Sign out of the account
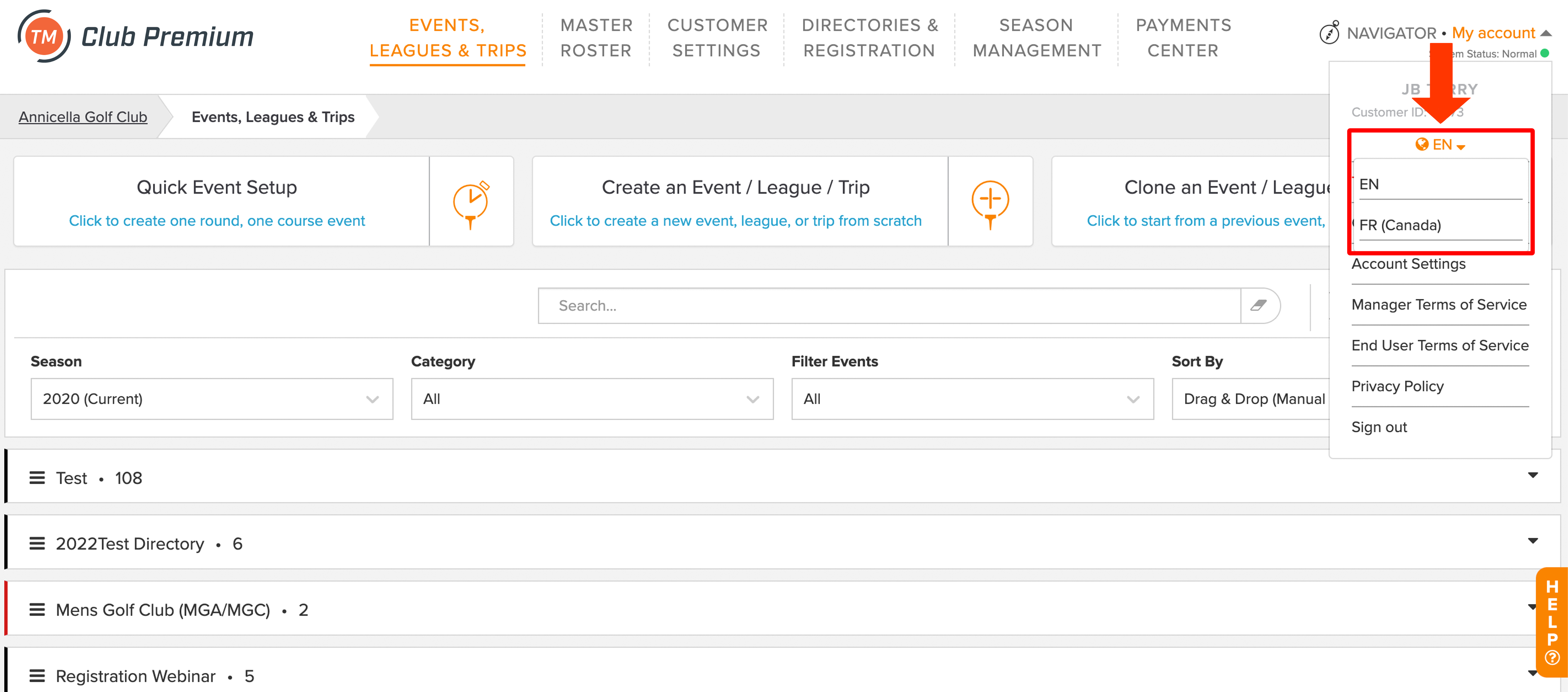This screenshot has height=692, width=1568. click(1379, 427)
